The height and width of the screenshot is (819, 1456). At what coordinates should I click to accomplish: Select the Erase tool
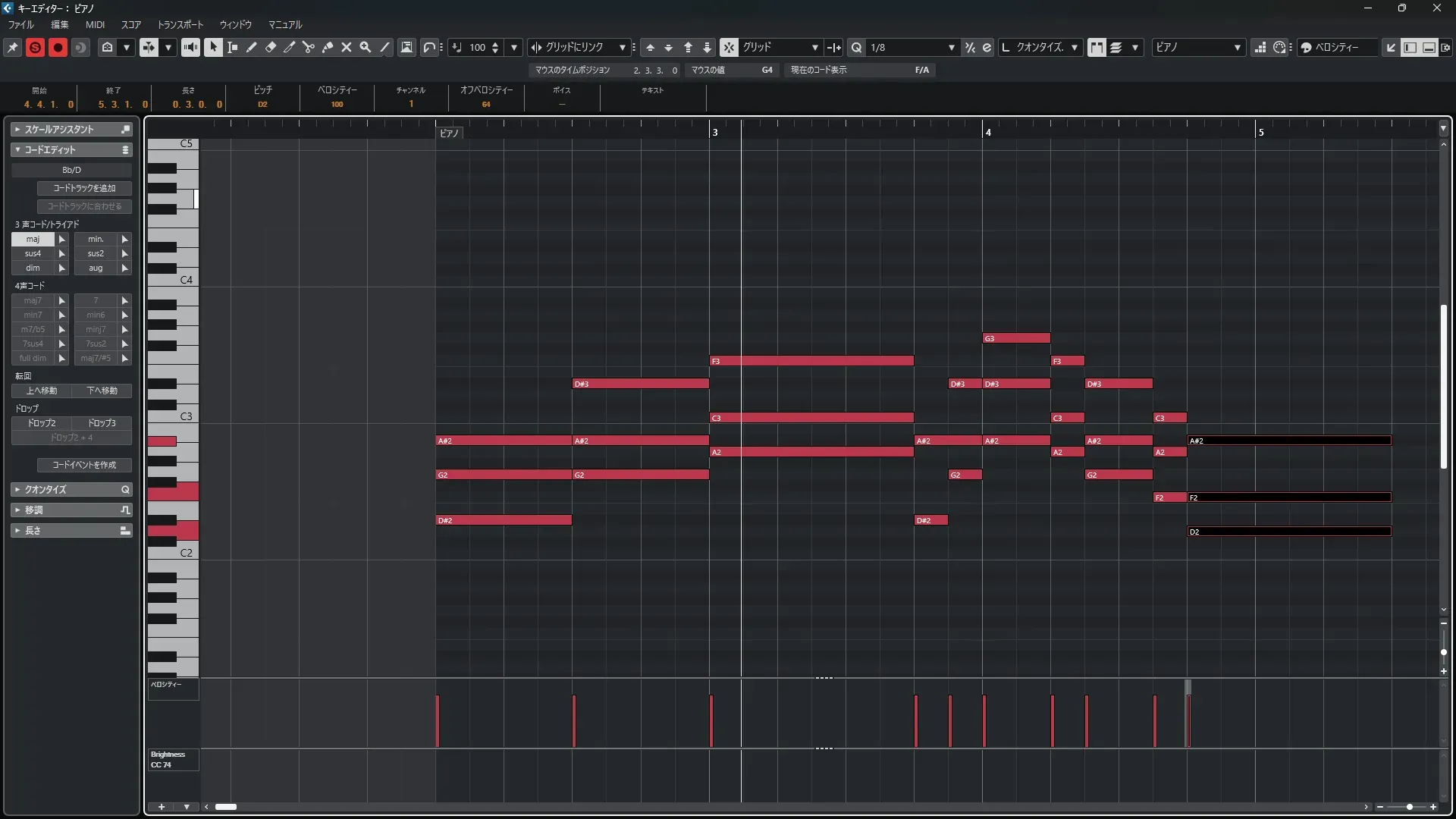pos(271,47)
